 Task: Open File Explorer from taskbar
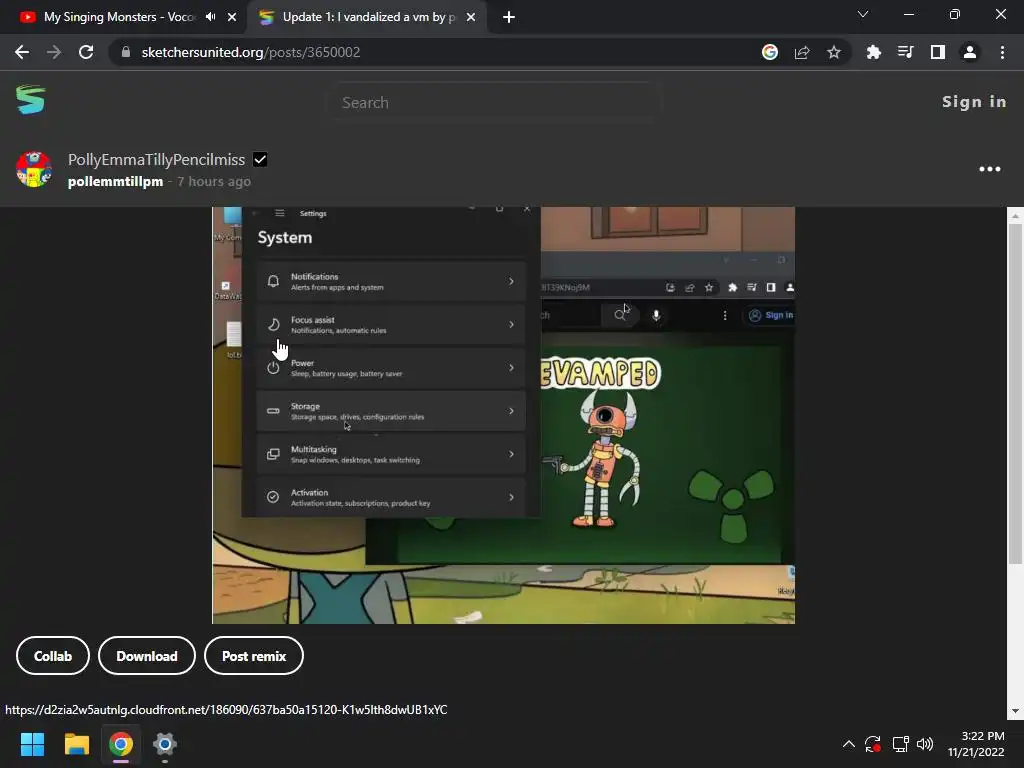pos(76,744)
